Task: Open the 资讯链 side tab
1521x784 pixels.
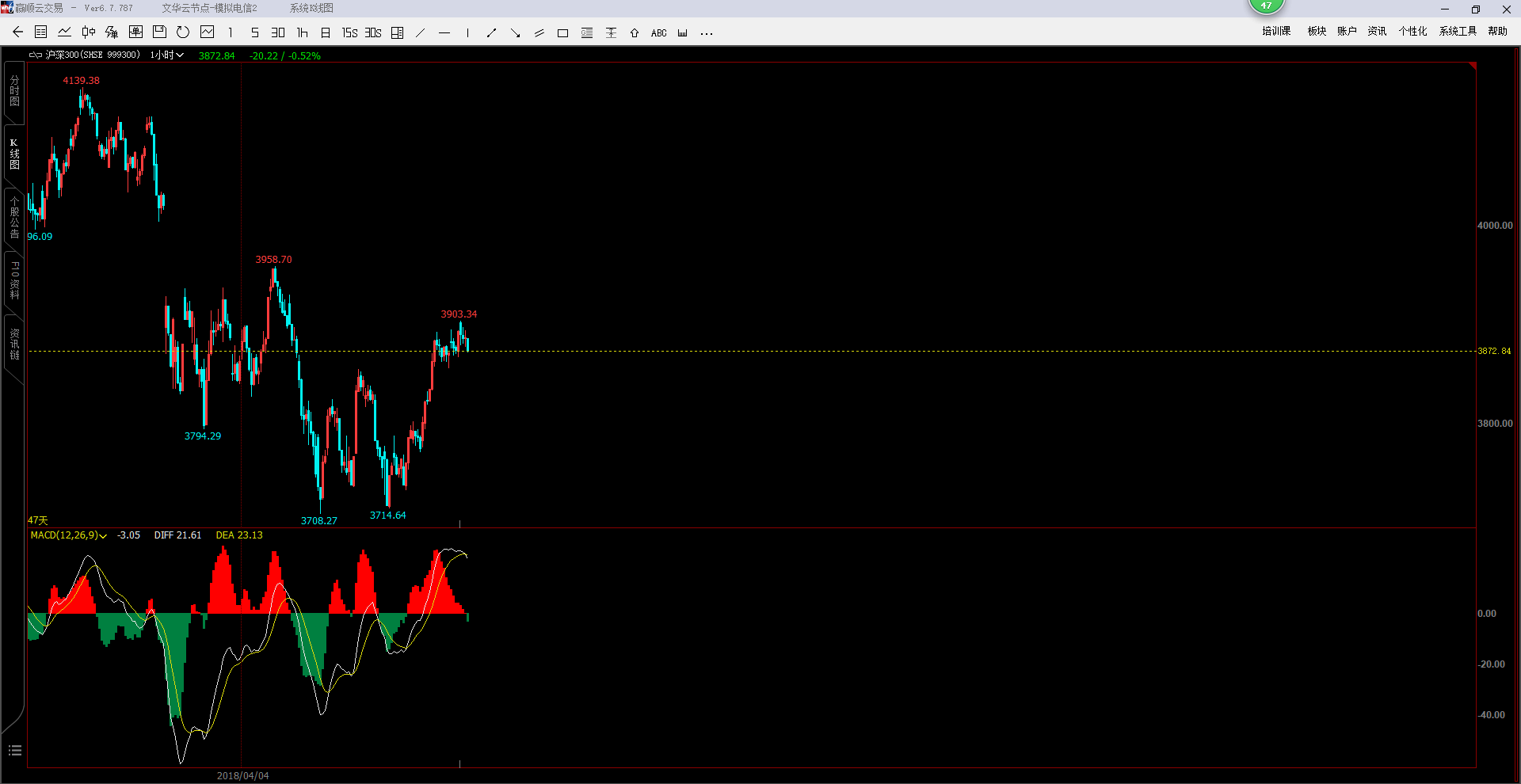Action: click(14, 344)
